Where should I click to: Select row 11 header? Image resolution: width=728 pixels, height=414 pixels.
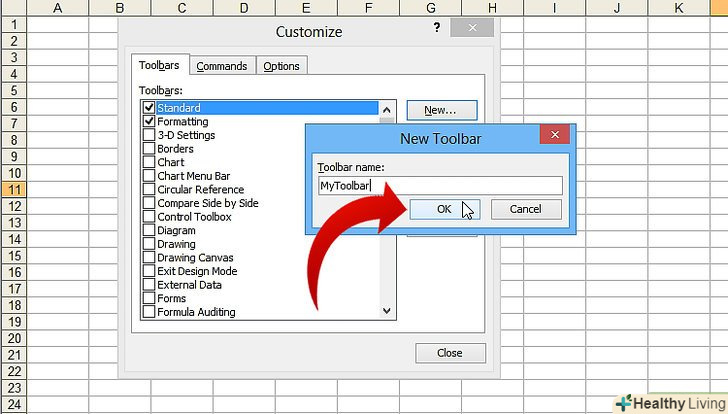14,189
